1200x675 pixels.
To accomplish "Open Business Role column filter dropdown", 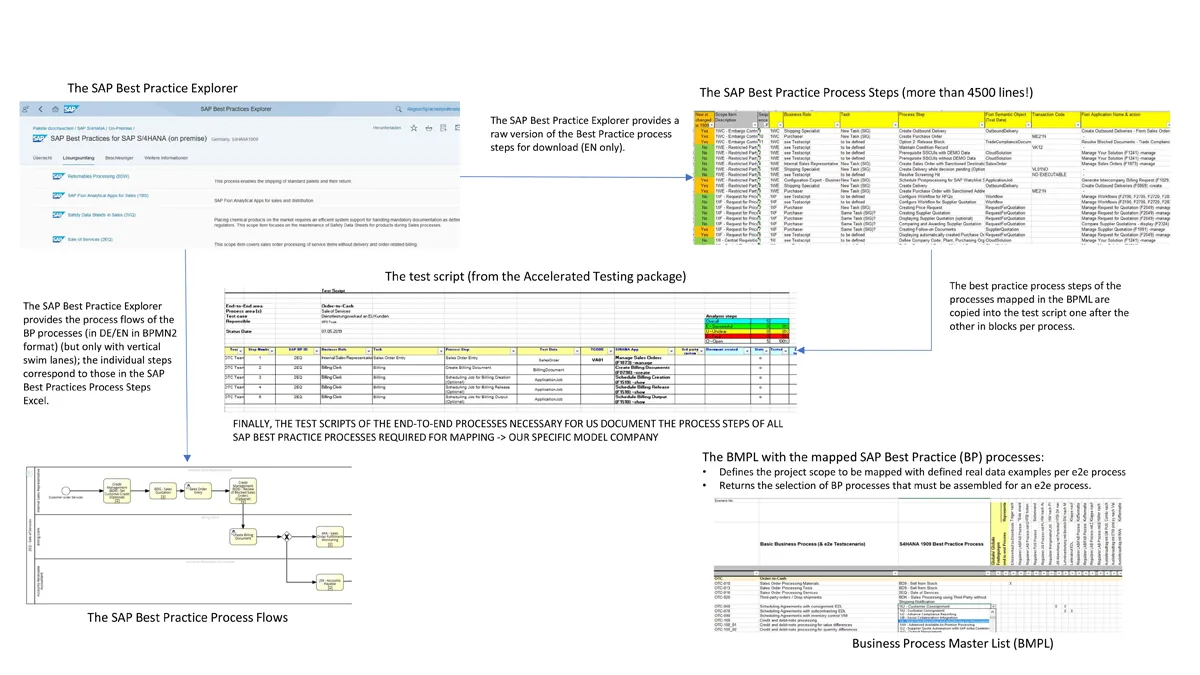I will click(835, 125).
